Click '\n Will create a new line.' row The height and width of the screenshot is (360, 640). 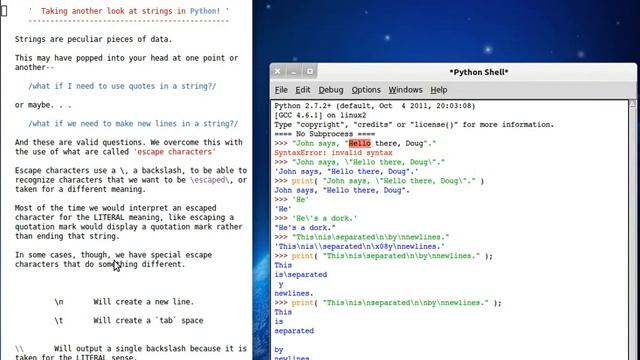[x=124, y=302]
